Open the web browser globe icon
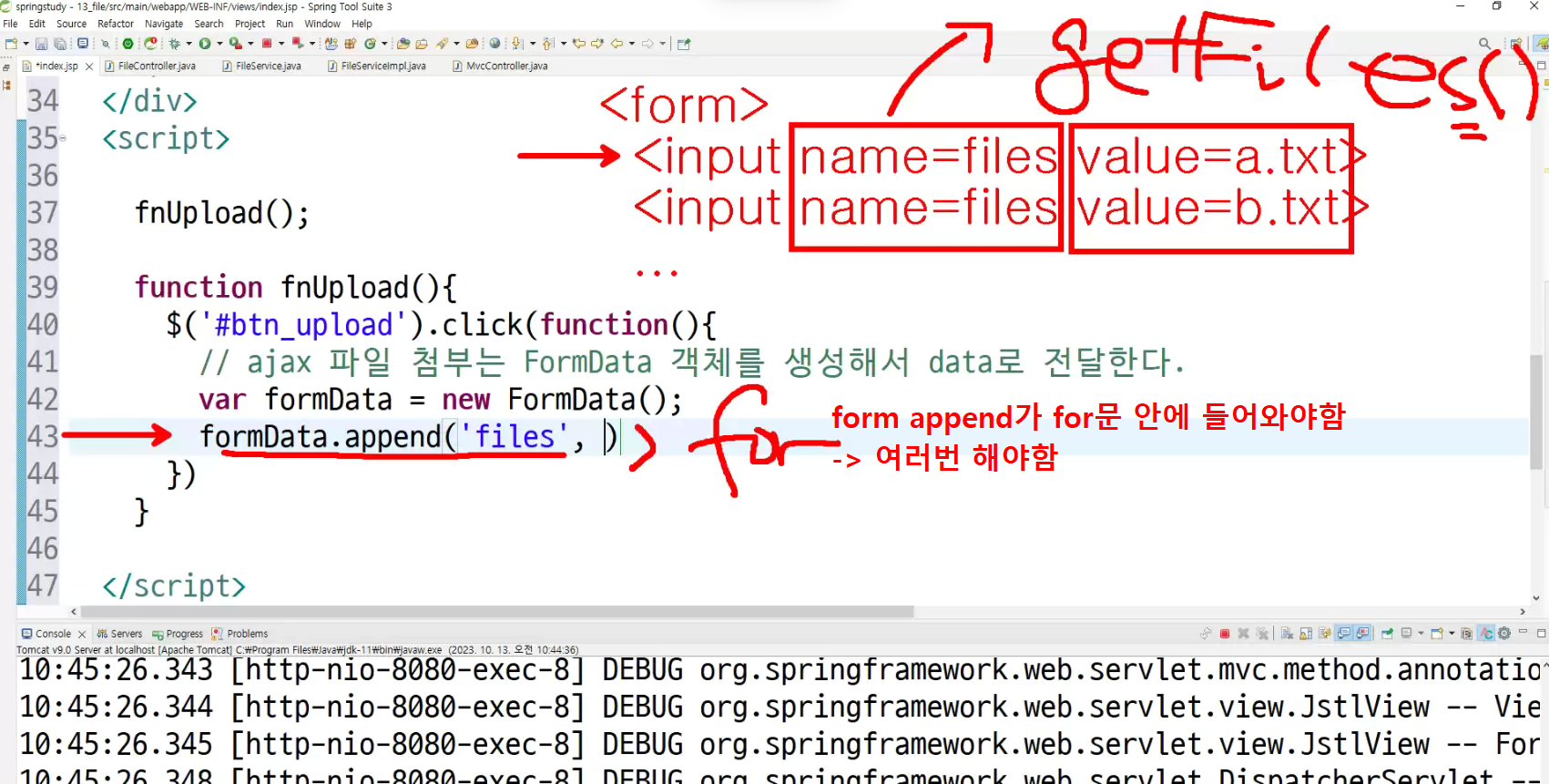Viewport: 1549px width, 784px height. [494, 44]
